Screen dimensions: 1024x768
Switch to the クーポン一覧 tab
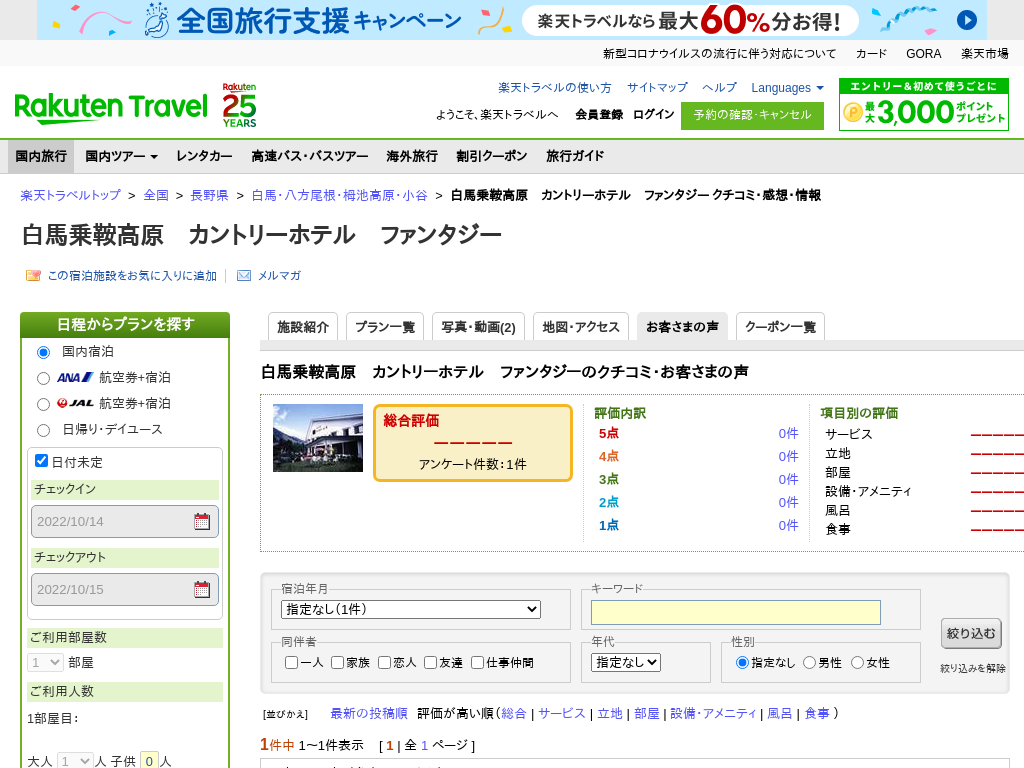(x=780, y=327)
